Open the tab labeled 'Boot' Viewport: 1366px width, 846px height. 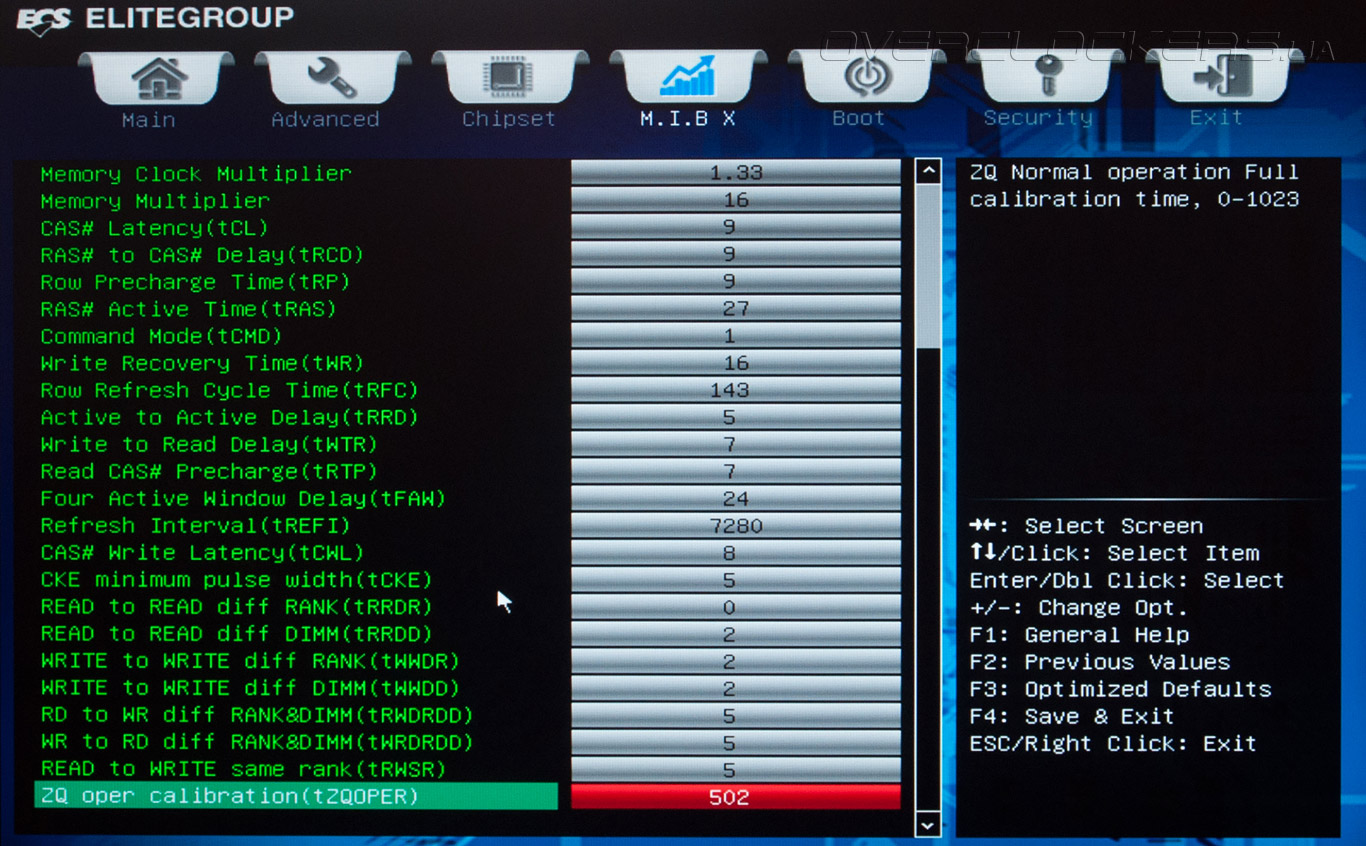pyautogui.click(x=859, y=118)
